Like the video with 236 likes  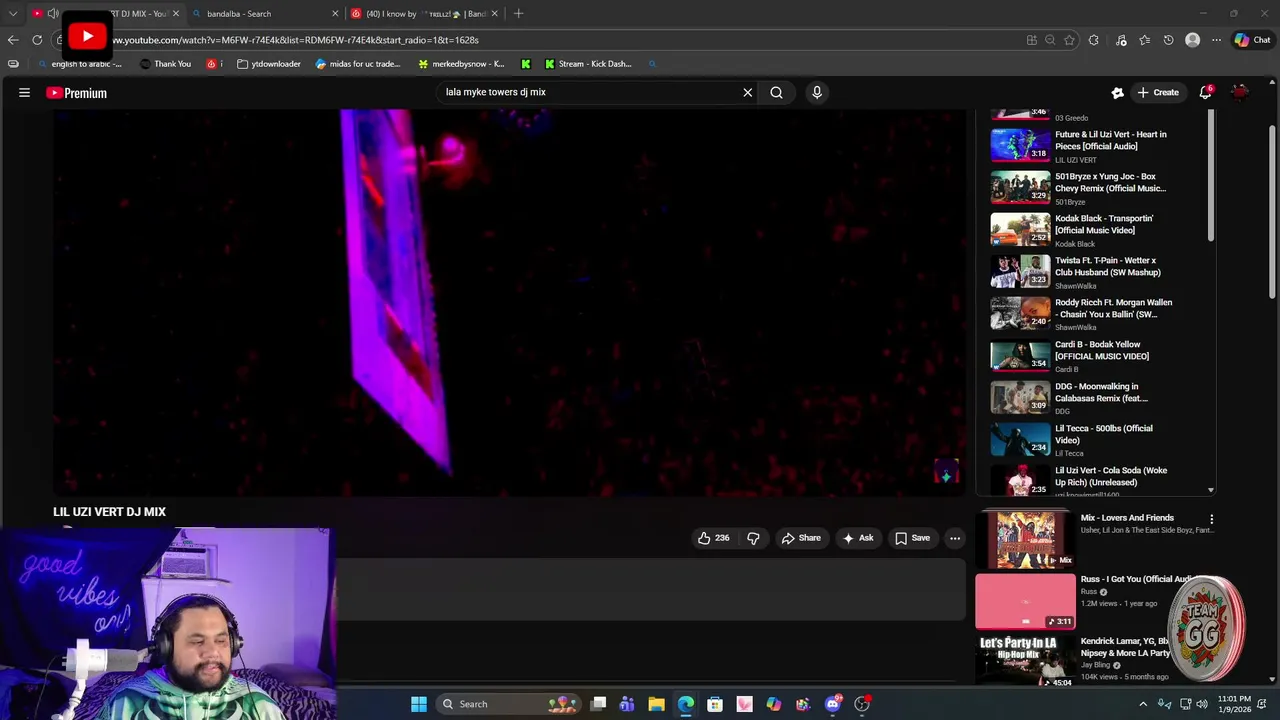pyautogui.click(x=713, y=538)
